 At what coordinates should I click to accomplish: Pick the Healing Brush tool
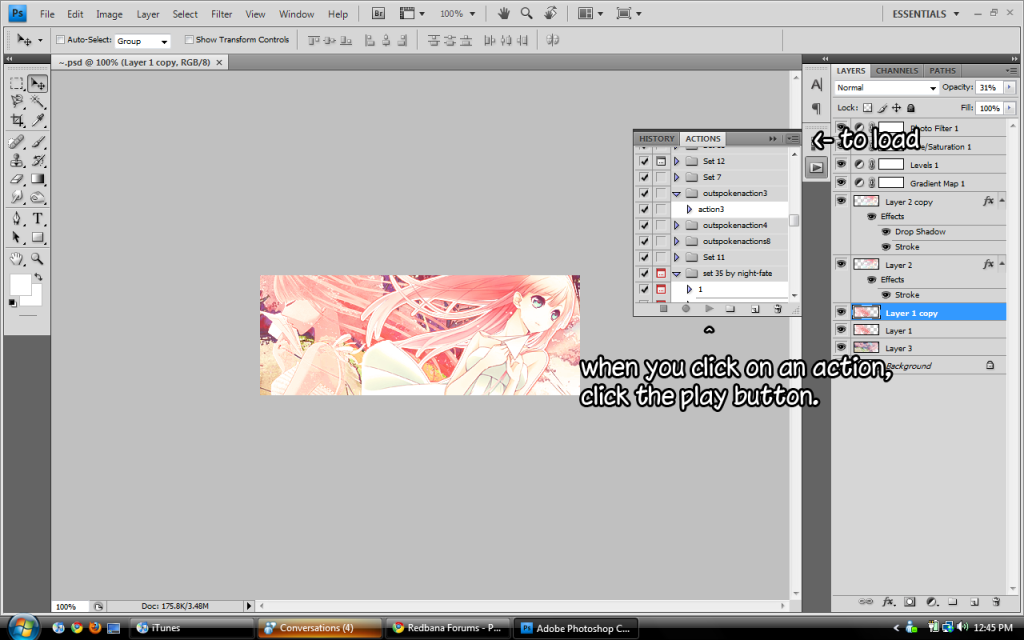17,142
